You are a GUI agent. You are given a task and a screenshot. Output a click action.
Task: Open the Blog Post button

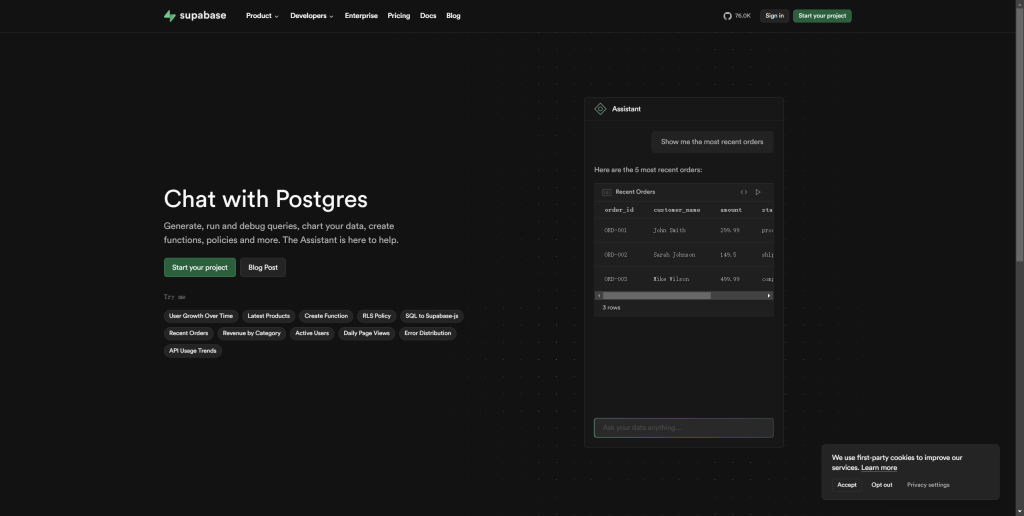pyautogui.click(x=263, y=267)
